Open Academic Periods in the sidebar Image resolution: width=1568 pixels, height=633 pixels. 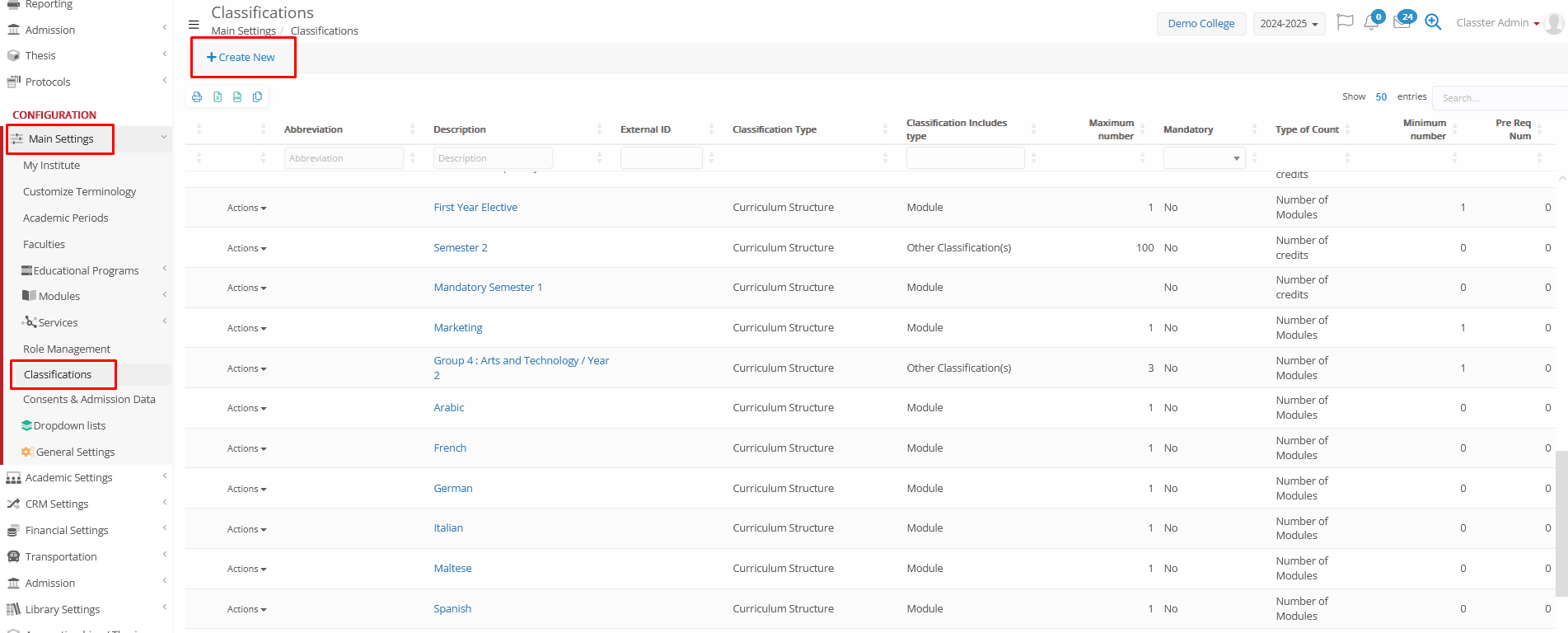(66, 218)
